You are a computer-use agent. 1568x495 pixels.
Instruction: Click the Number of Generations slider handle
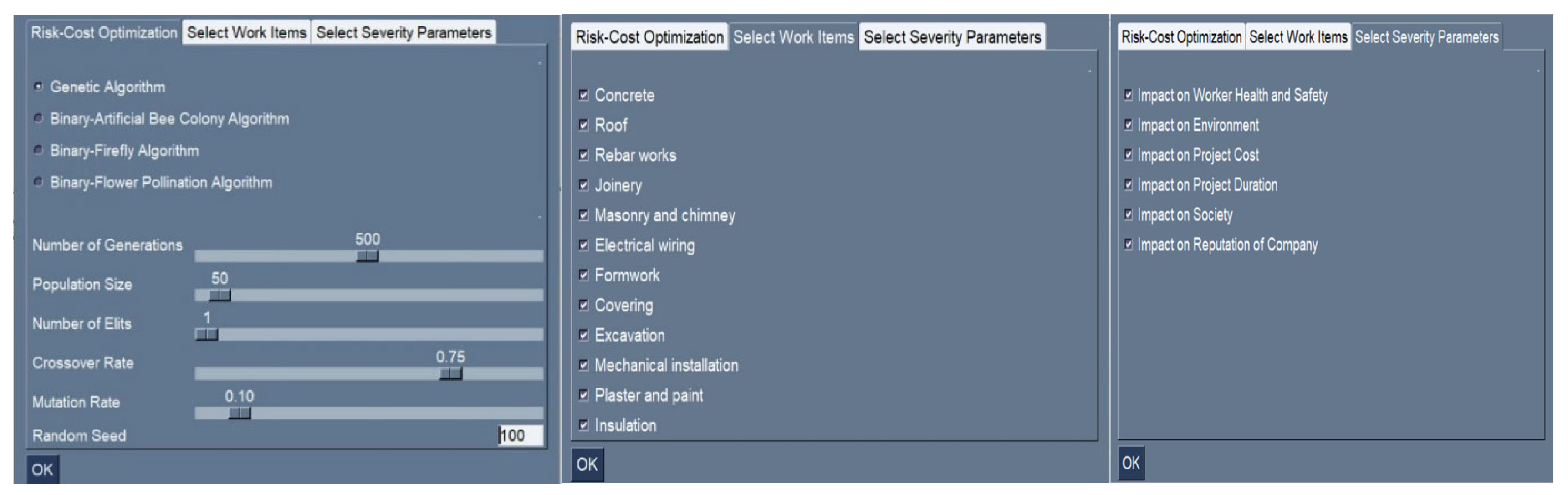(x=367, y=256)
